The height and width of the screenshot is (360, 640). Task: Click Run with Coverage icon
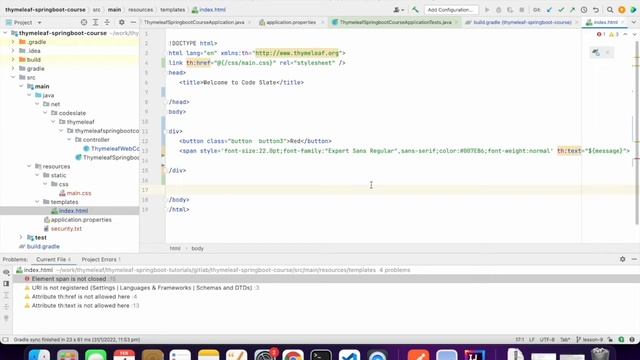510,10
